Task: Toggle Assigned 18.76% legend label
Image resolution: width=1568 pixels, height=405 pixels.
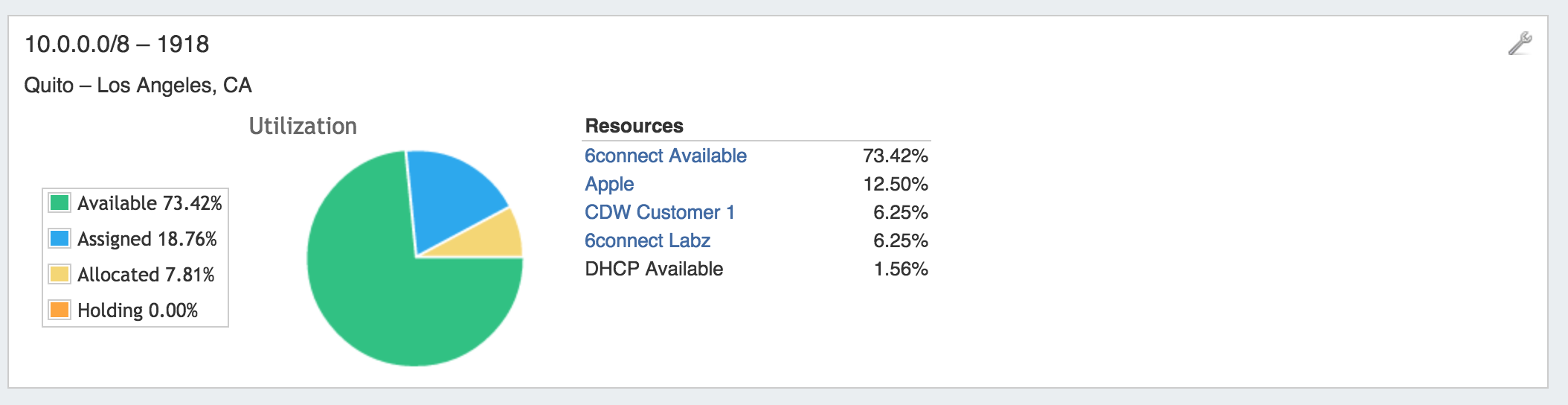Action: (147, 239)
